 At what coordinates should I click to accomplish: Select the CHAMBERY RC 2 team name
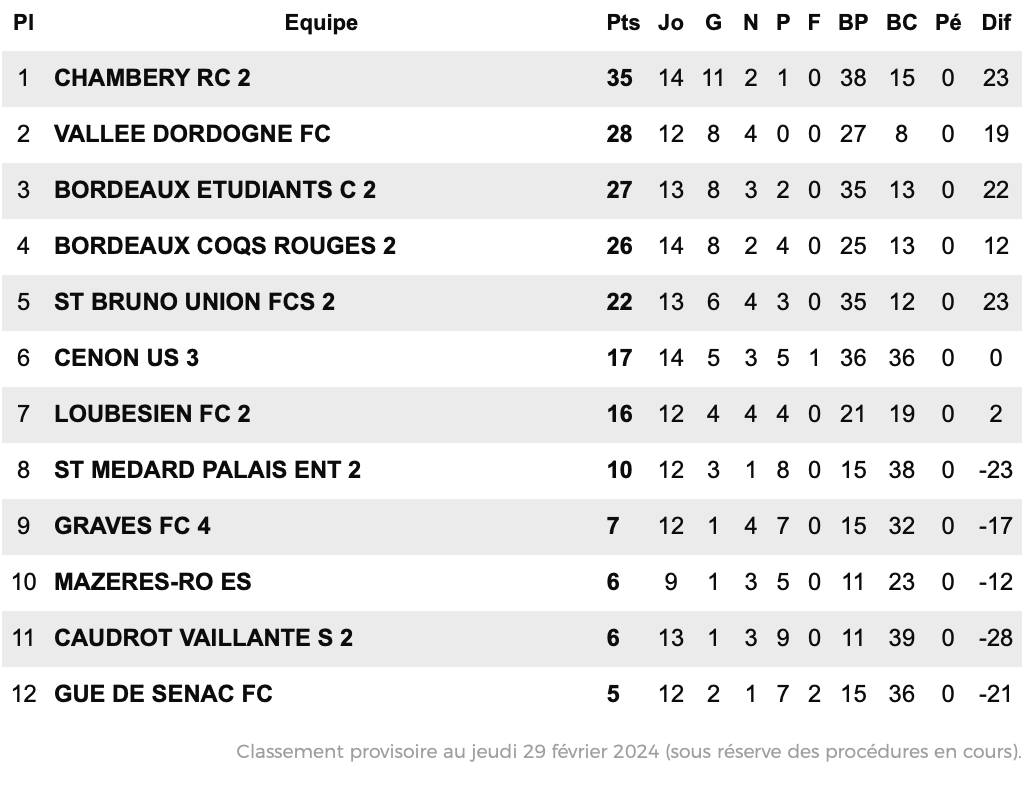pyautogui.click(x=152, y=78)
